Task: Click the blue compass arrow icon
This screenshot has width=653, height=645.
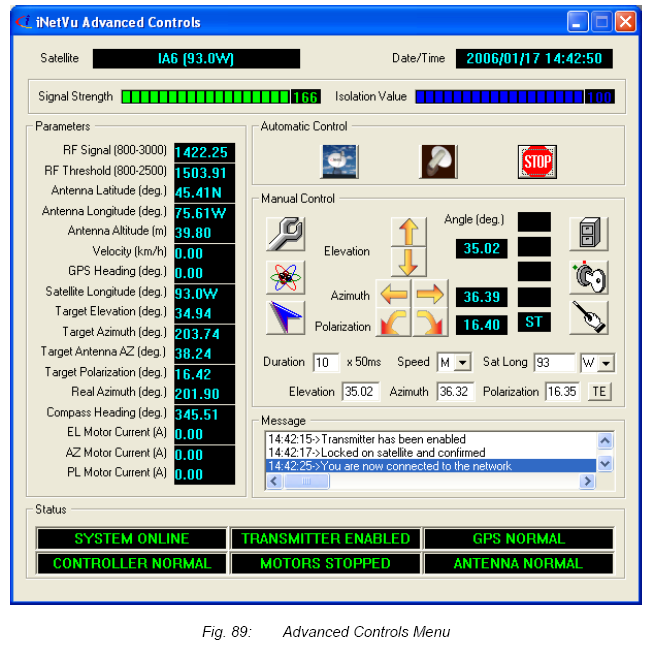Action: [x=285, y=318]
